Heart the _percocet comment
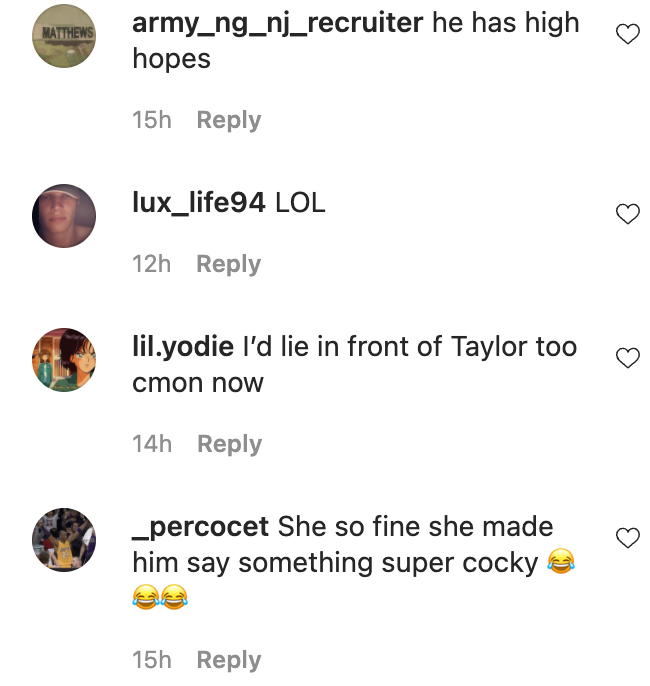650x686 pixels. pos(627,538)
